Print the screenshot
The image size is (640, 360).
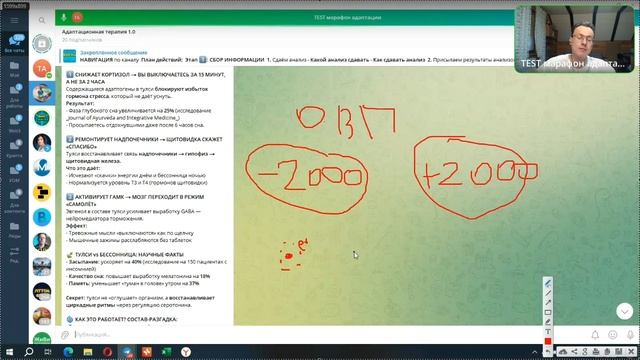coord(596,351)
